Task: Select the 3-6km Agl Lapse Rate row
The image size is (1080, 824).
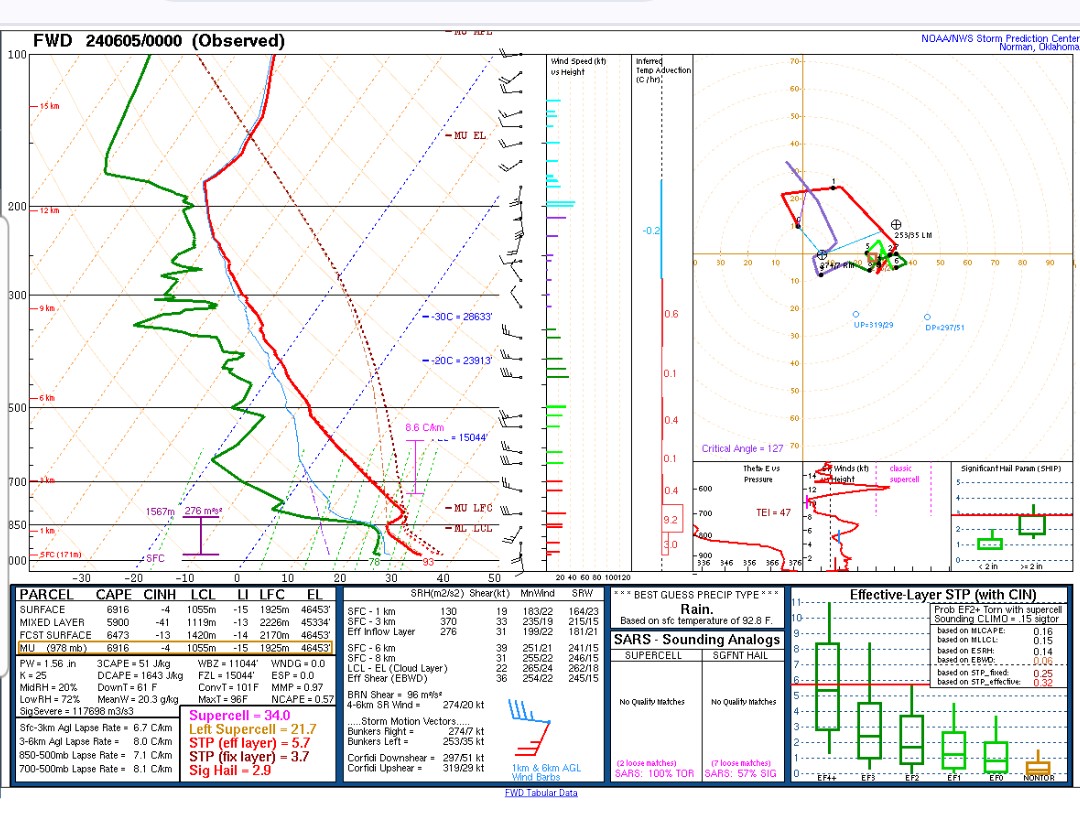Action: 96,741
